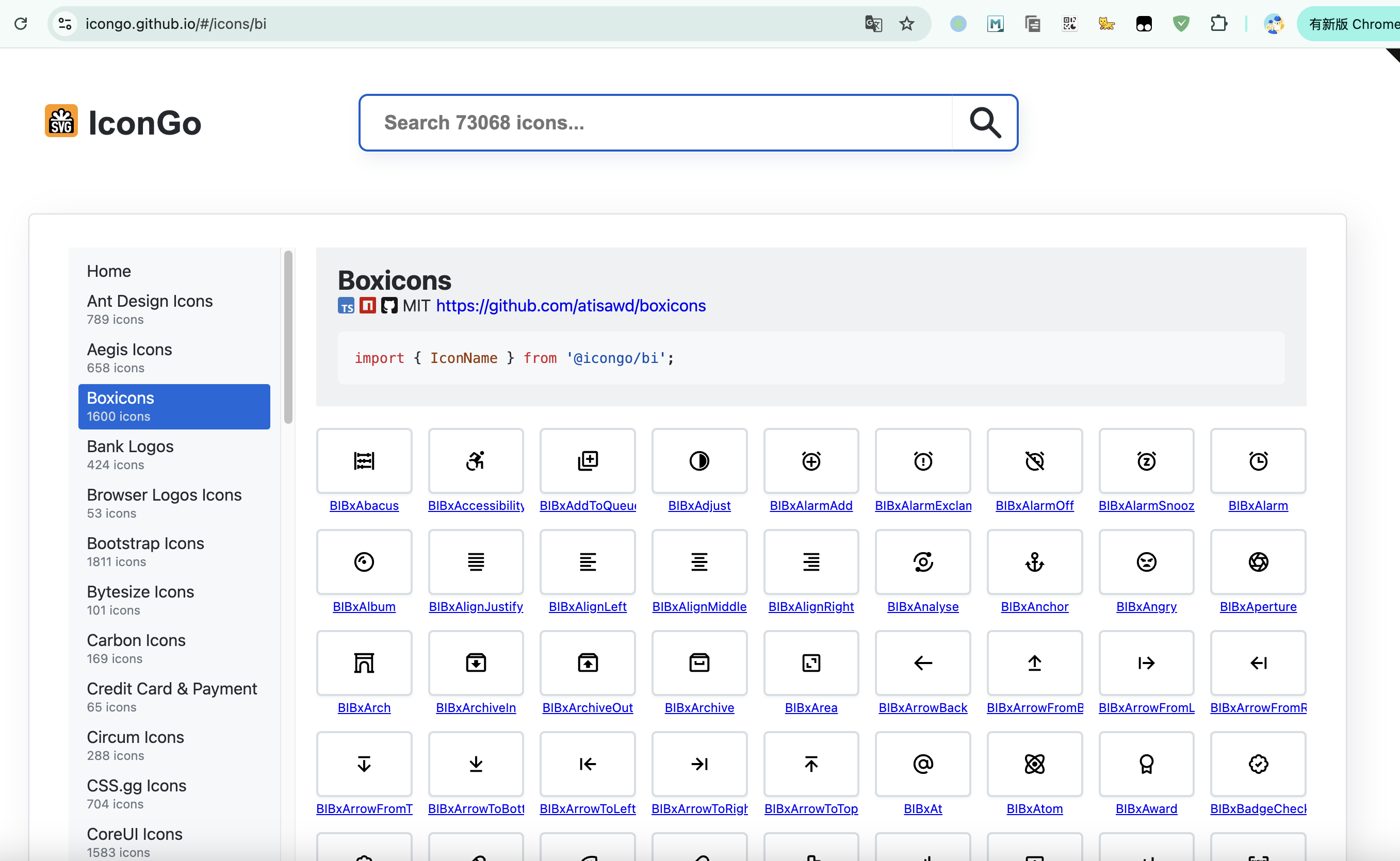Screen dimensions: 1400x861
Task: Click the BIBxArrowToTop name link
Action: pos(811,808)
